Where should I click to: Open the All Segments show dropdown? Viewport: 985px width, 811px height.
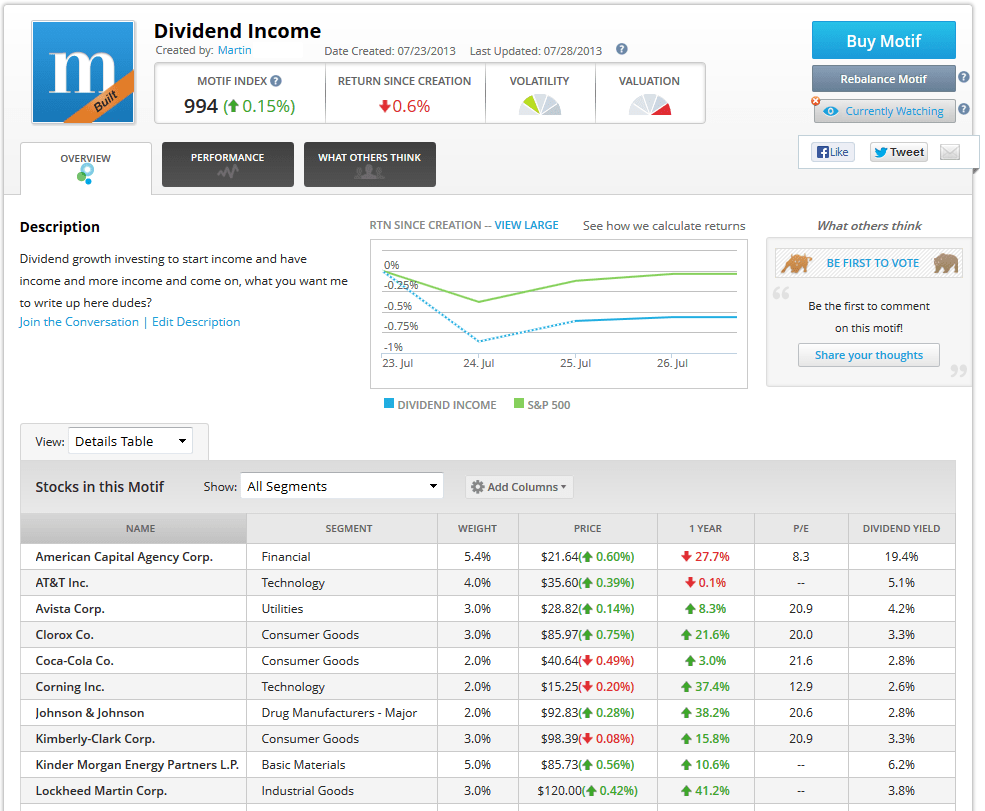(342, 486)
